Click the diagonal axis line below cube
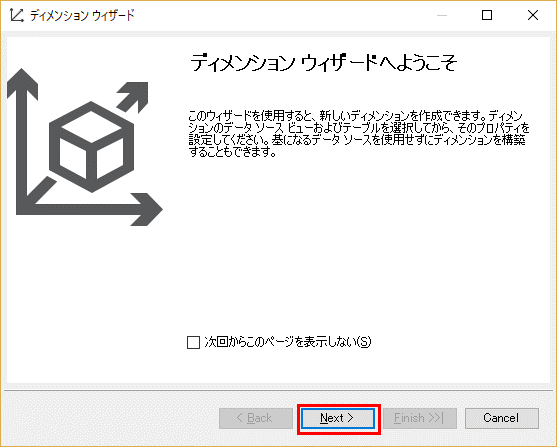 tap(41, 191)
